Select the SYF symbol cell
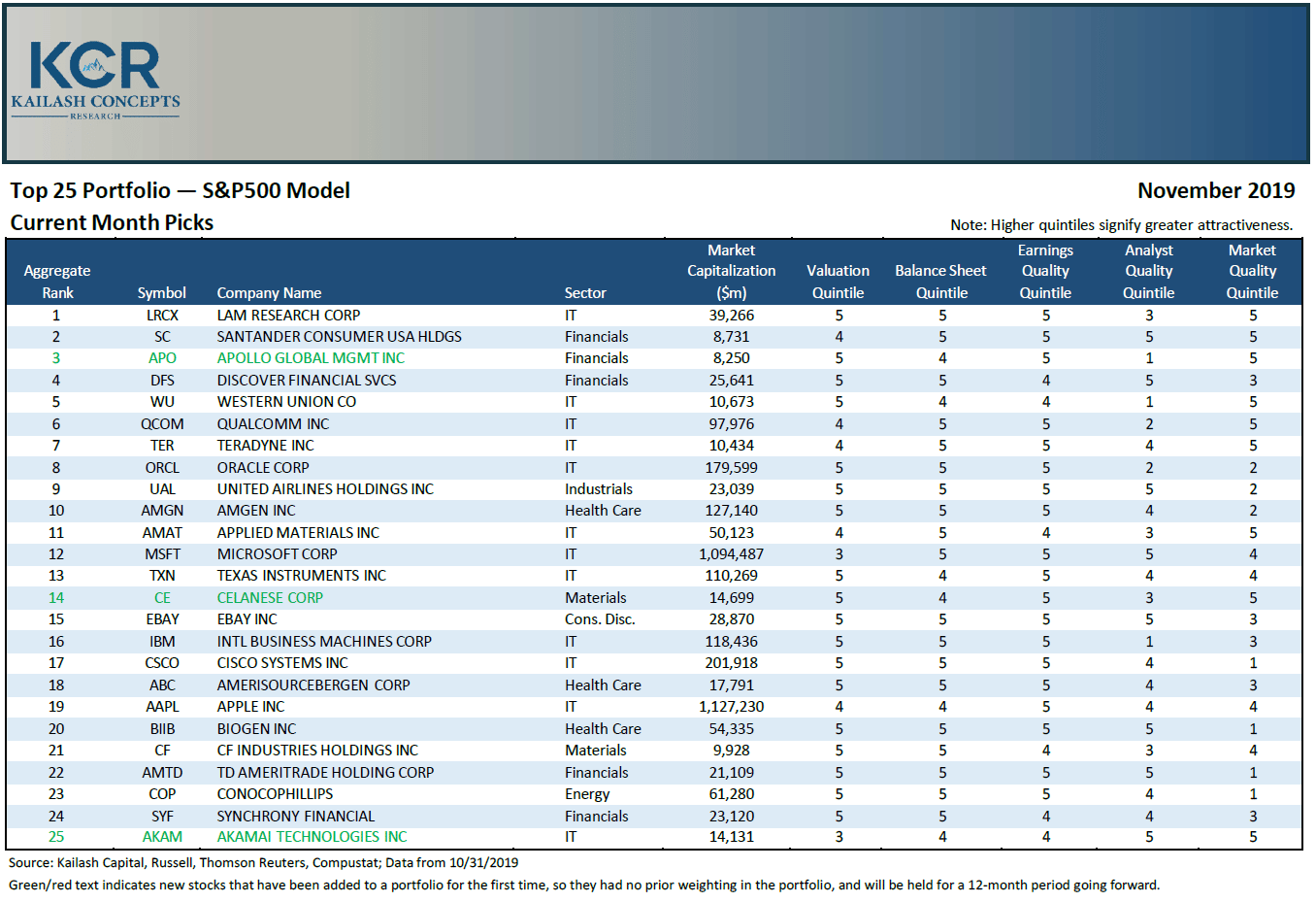This screenshot has width=1316, height=902. pyautogui.click(x=162, y=817)
